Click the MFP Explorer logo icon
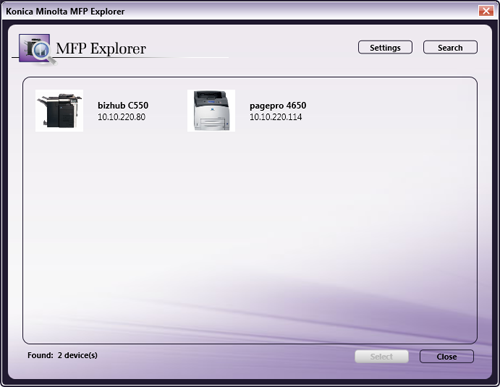The image size is (500, 387). [x=36, y=49]
